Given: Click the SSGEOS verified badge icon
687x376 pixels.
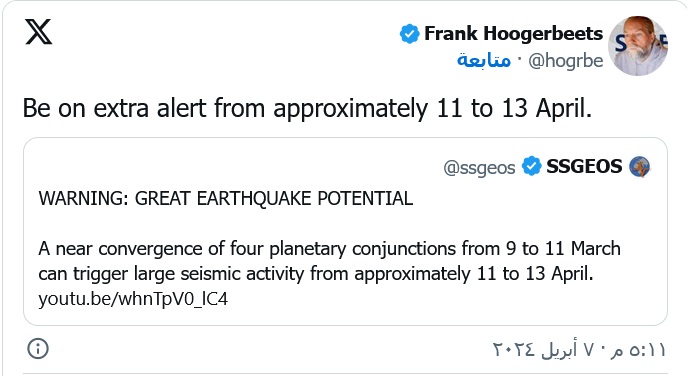Looking at the screenshot, I should pos(531,166).
